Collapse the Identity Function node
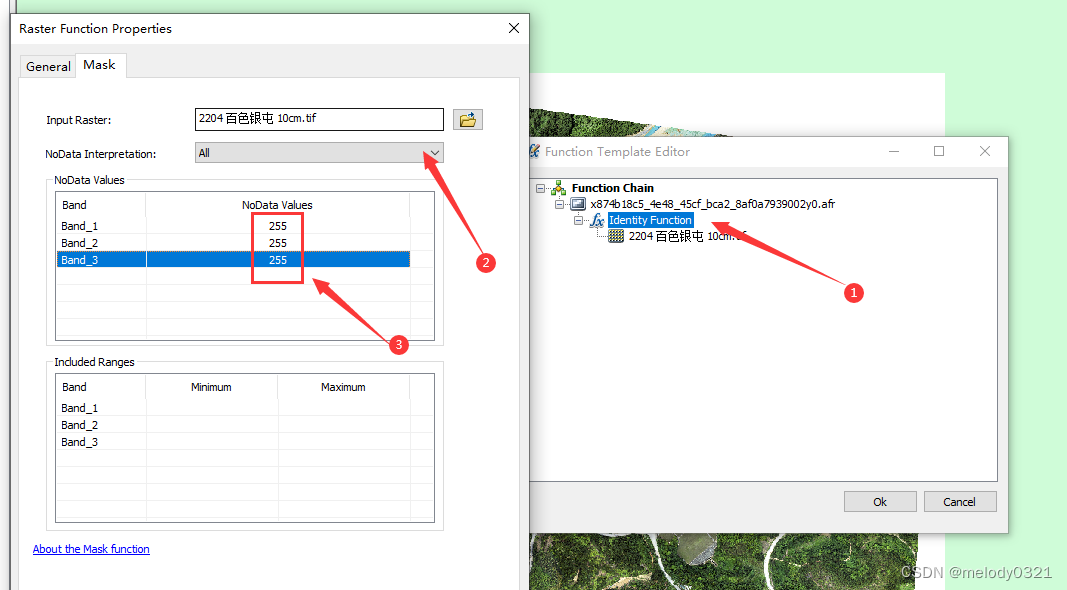 [x=578, y=220]
